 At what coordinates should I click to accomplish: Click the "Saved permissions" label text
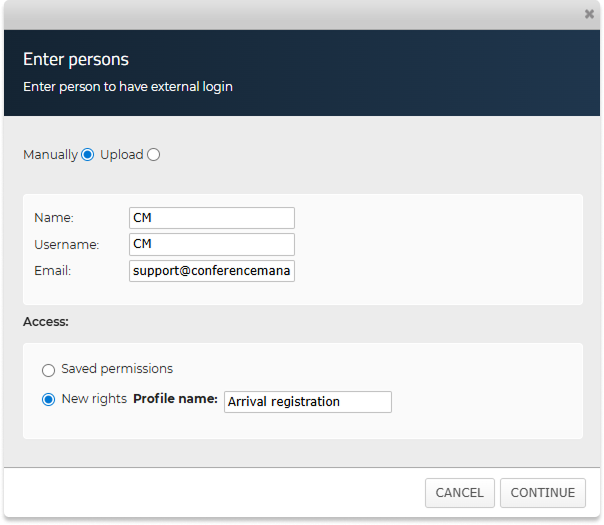pyautogui.click(x=117, y=369)
